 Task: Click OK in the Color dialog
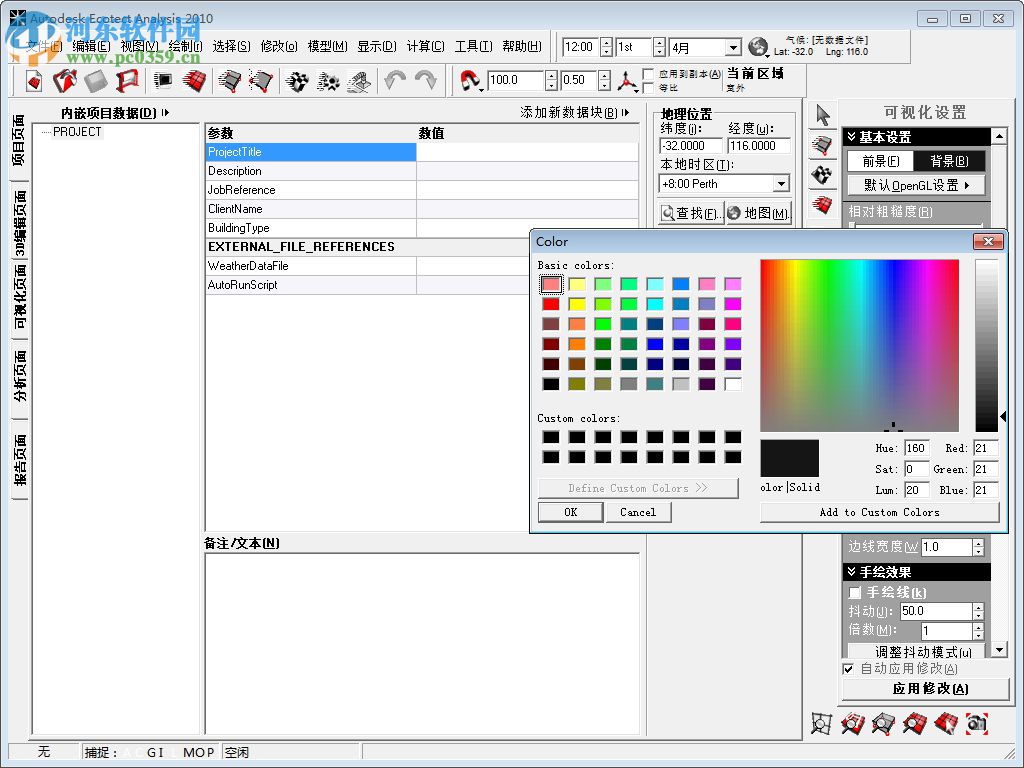click(x=570, y=512)
